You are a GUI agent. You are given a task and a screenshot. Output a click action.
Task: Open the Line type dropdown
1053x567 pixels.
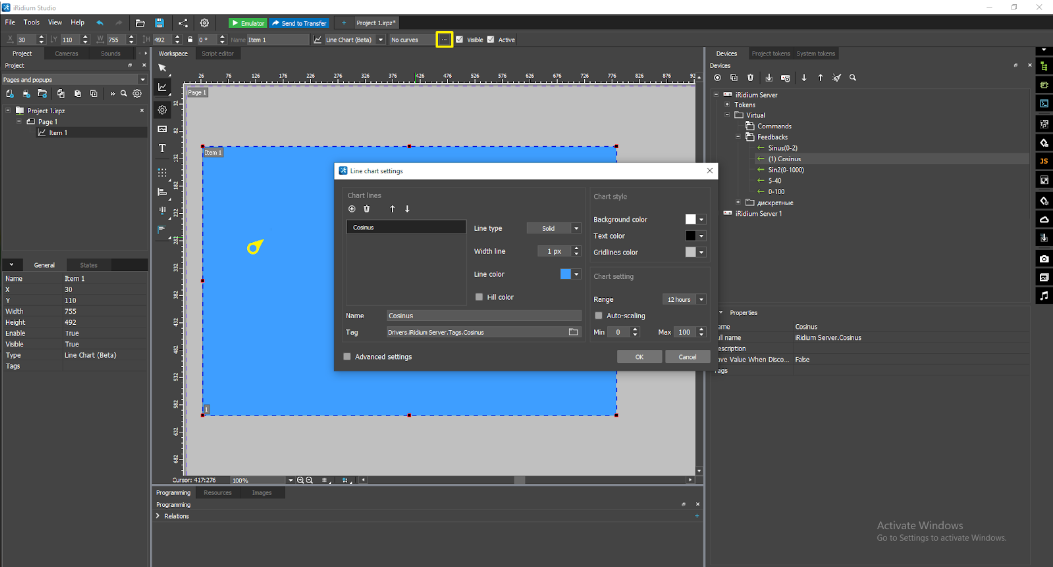coord(554,228)
